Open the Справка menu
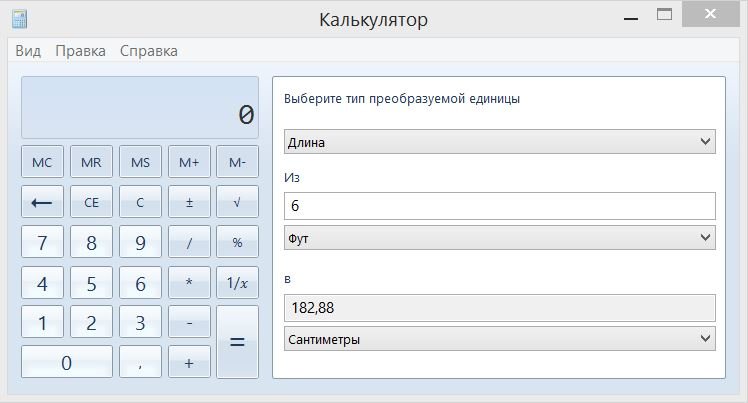 coord(148,51)
